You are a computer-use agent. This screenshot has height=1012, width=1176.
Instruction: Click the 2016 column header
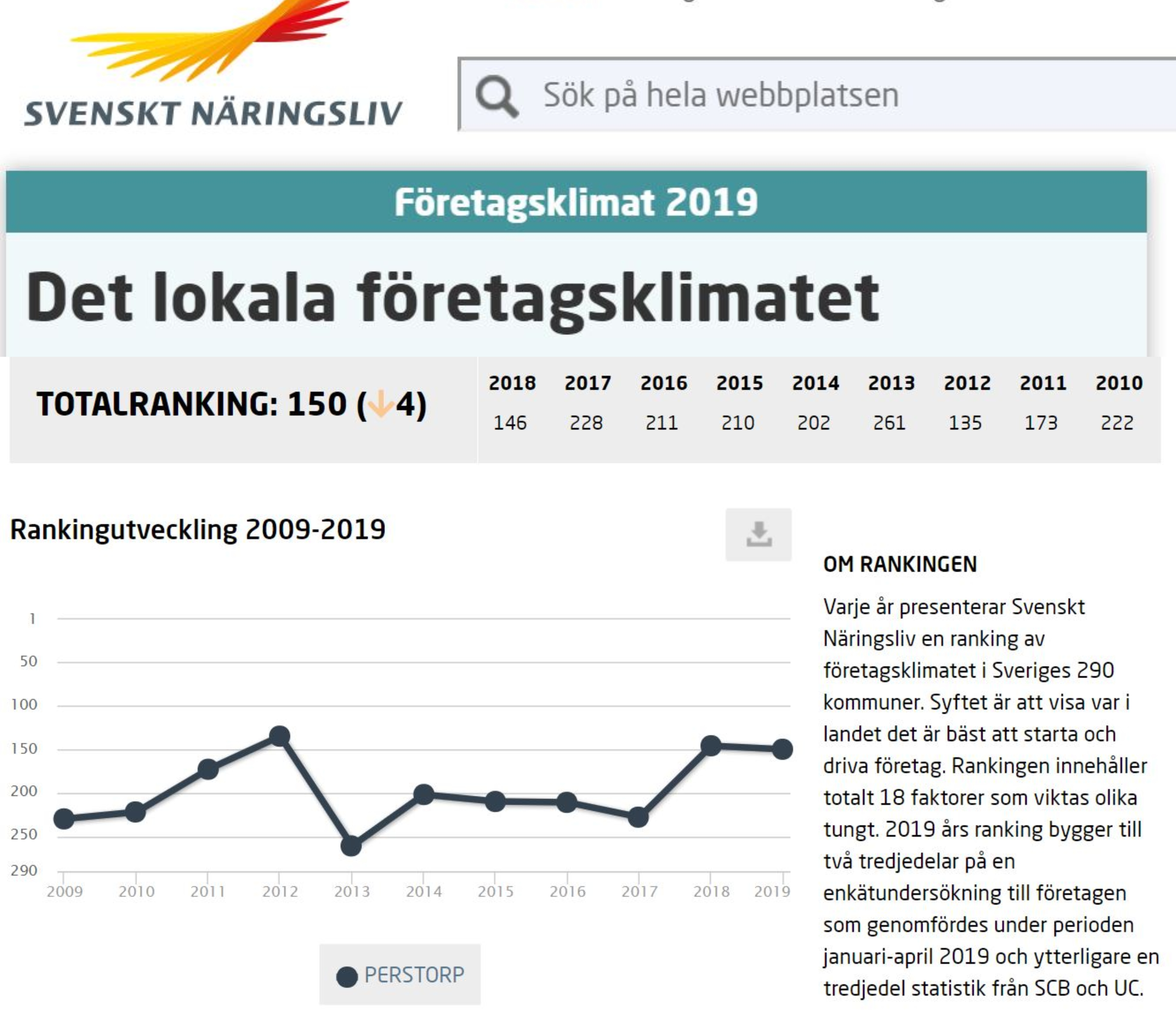[x=664, y=383]
